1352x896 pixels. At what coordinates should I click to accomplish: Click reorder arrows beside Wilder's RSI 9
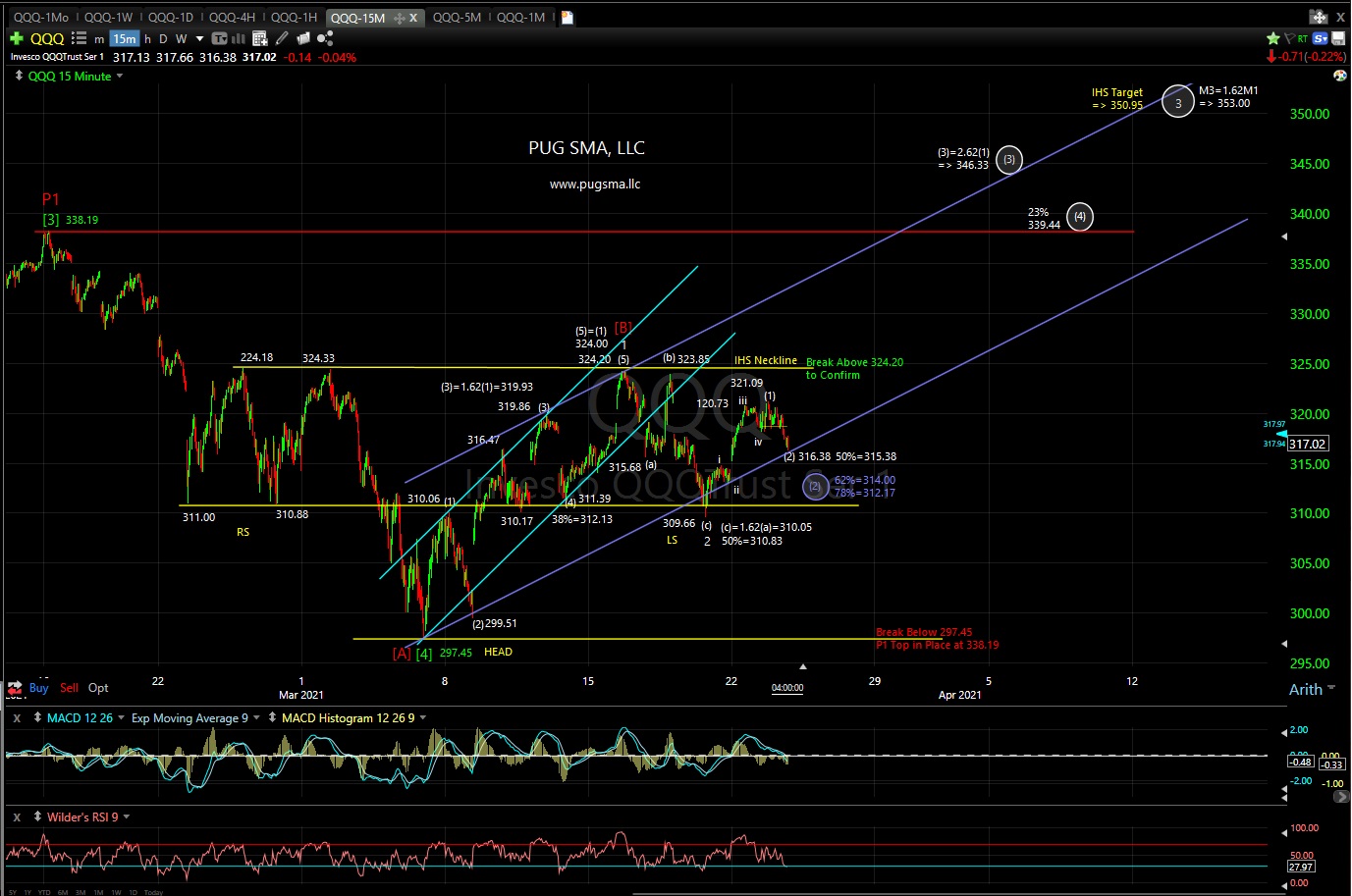(37, 817)
